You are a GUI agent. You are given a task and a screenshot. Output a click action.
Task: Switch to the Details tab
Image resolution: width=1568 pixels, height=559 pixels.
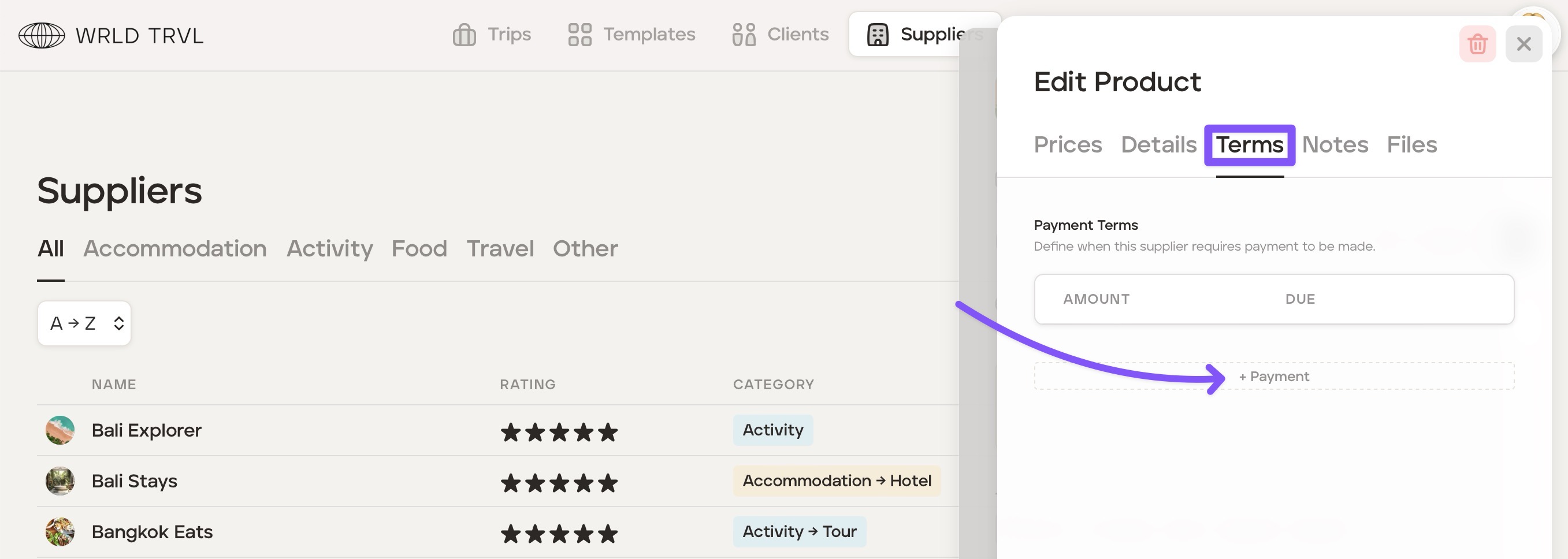(1158, 145)
